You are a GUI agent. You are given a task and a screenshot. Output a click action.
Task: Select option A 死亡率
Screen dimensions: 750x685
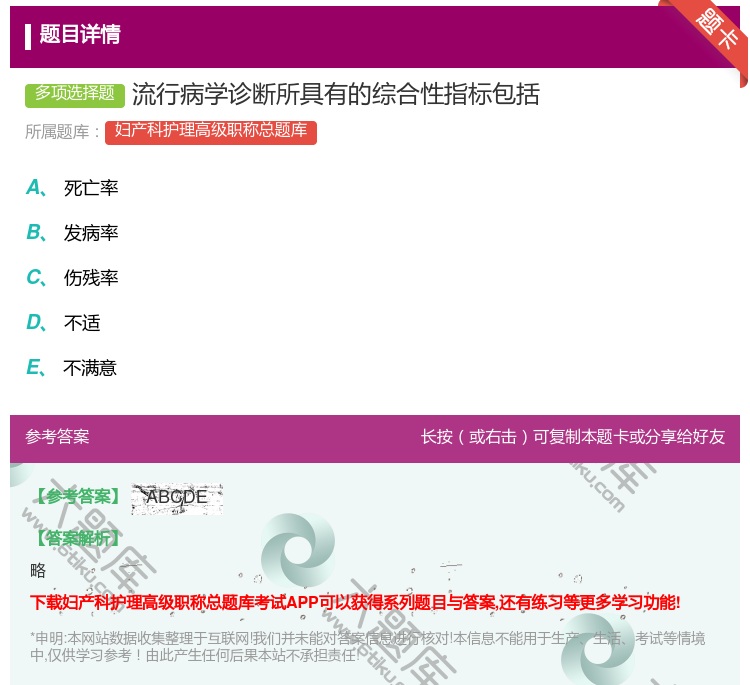click(72, 188)
